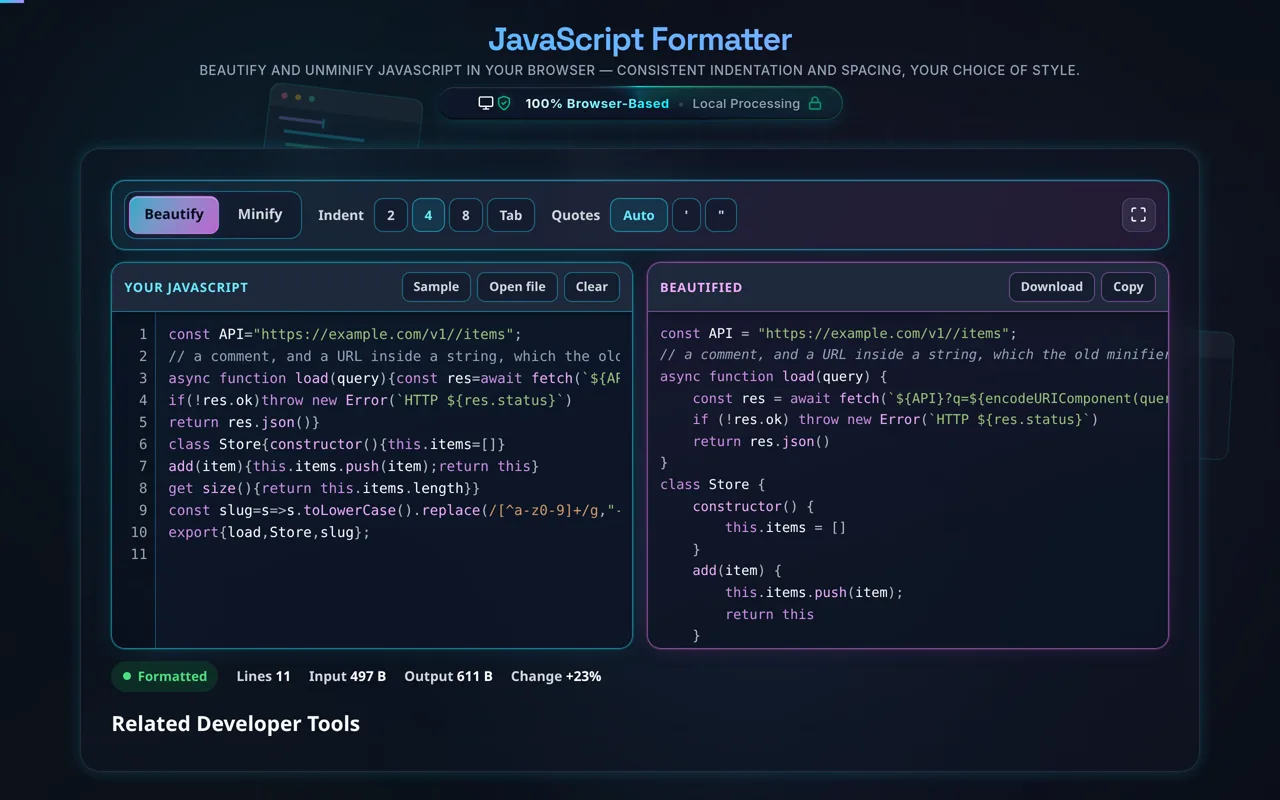The width and height of the screenshot is (1280, 800).
Task: Set indent to 2 spaces
Action: pos(391,215)
